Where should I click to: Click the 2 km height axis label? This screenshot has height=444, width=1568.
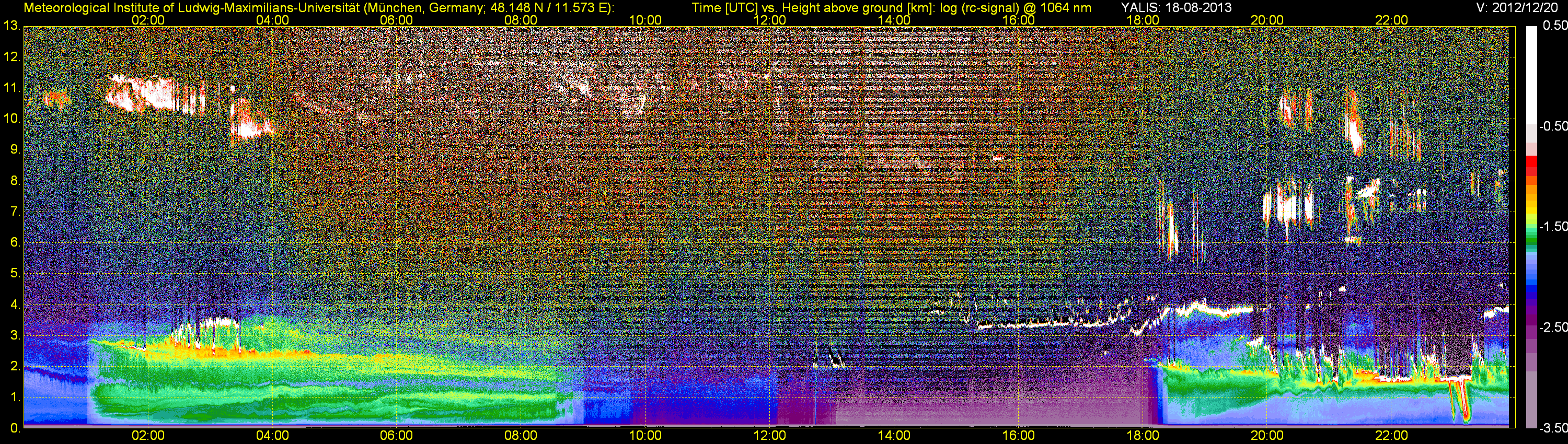[x=15, y=367]
